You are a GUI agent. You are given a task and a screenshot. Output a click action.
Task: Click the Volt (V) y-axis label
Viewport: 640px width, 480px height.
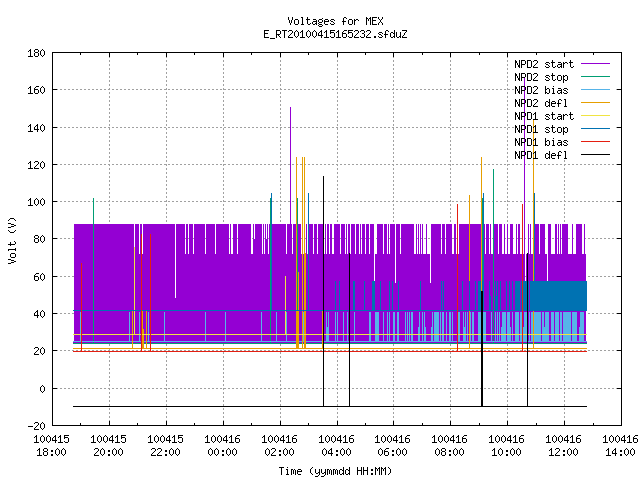[13, 241]
